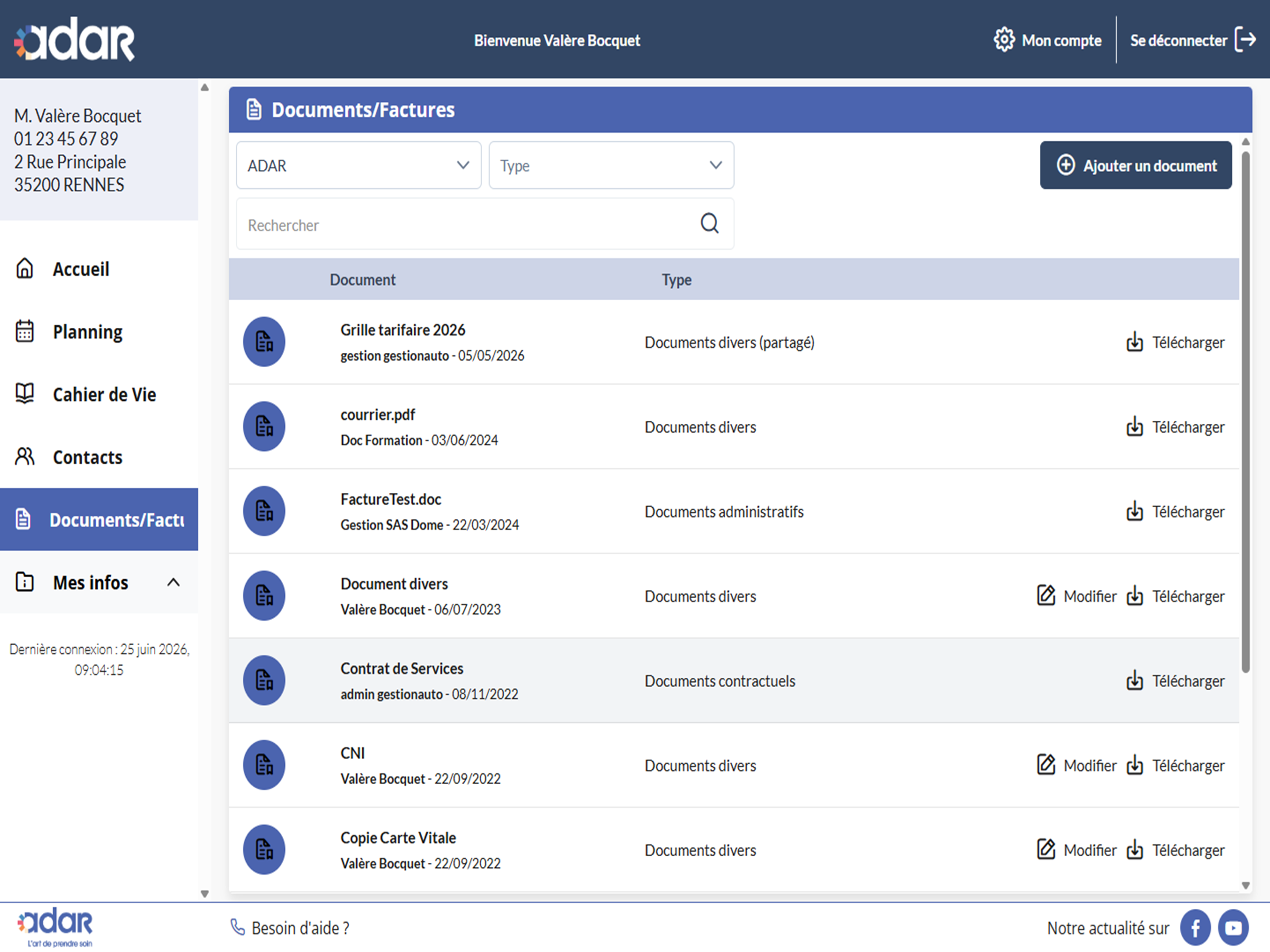Click Télécharger for Contrat de Services
The image size is (1270, 952).
1175,681
